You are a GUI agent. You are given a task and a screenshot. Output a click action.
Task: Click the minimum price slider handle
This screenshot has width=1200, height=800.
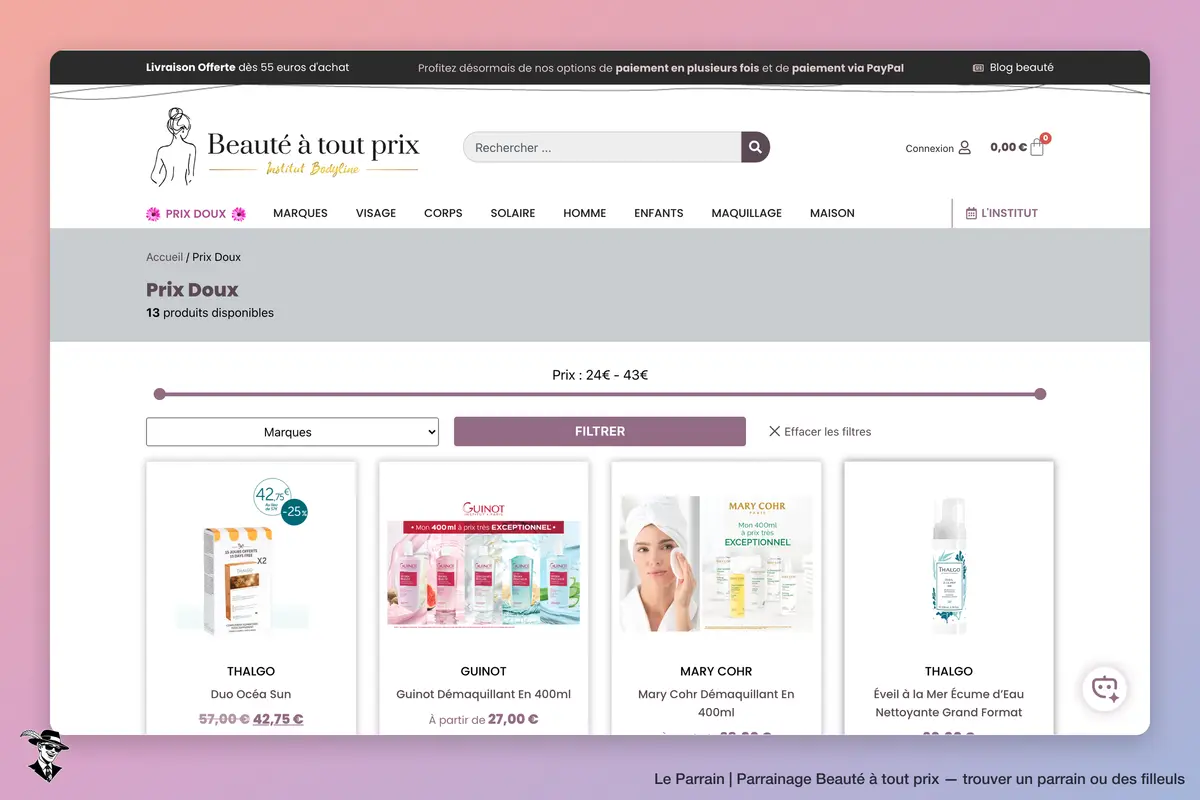159,394
